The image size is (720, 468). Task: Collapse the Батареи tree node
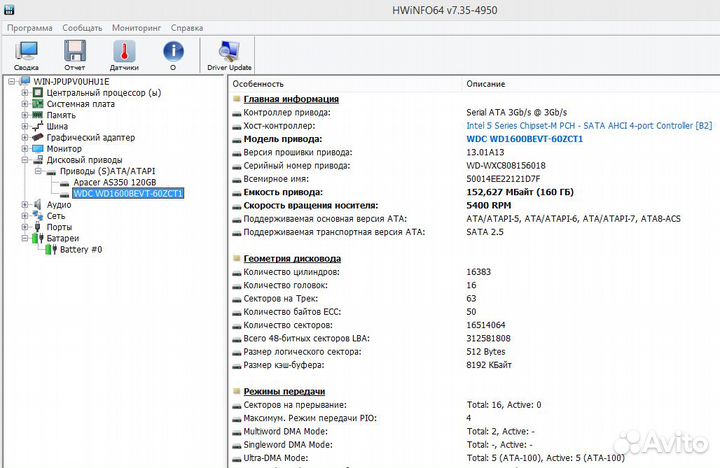pyautogui.click(x=25, y=238)
